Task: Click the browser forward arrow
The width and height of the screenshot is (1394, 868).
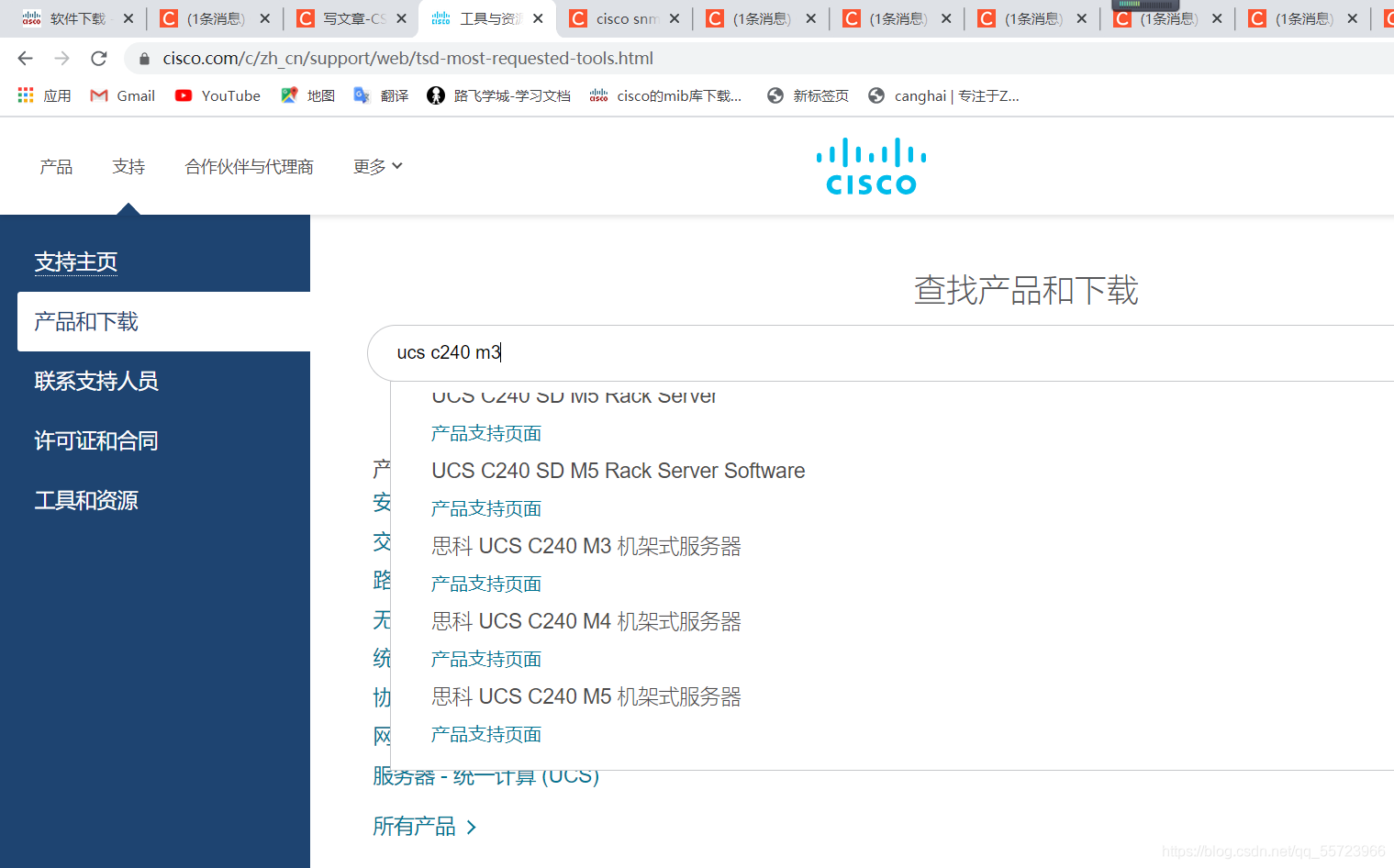Action: [61, 59]
